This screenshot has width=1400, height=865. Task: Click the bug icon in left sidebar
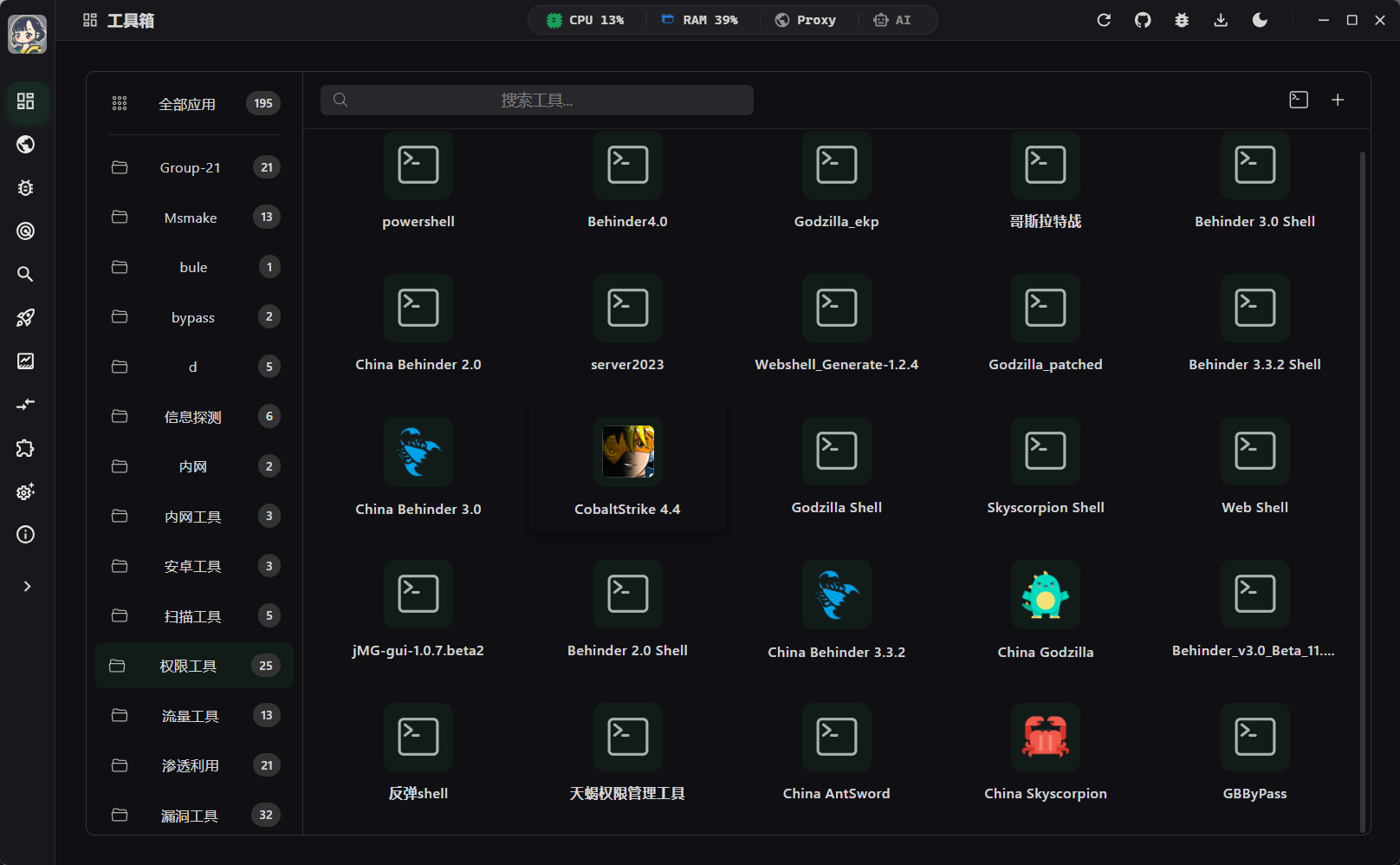point(26,188)
